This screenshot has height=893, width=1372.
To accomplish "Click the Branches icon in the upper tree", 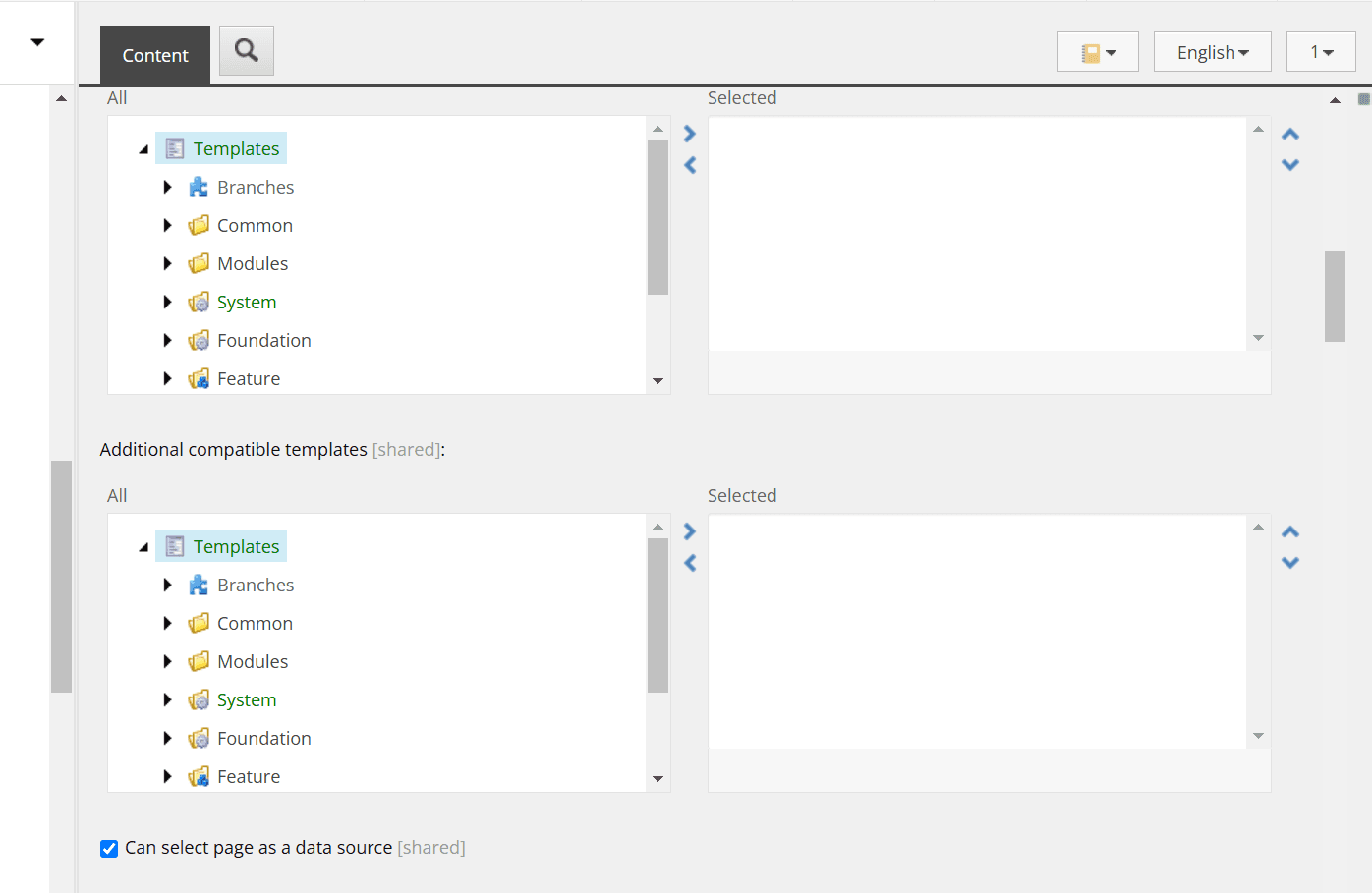I will [199, 188].
